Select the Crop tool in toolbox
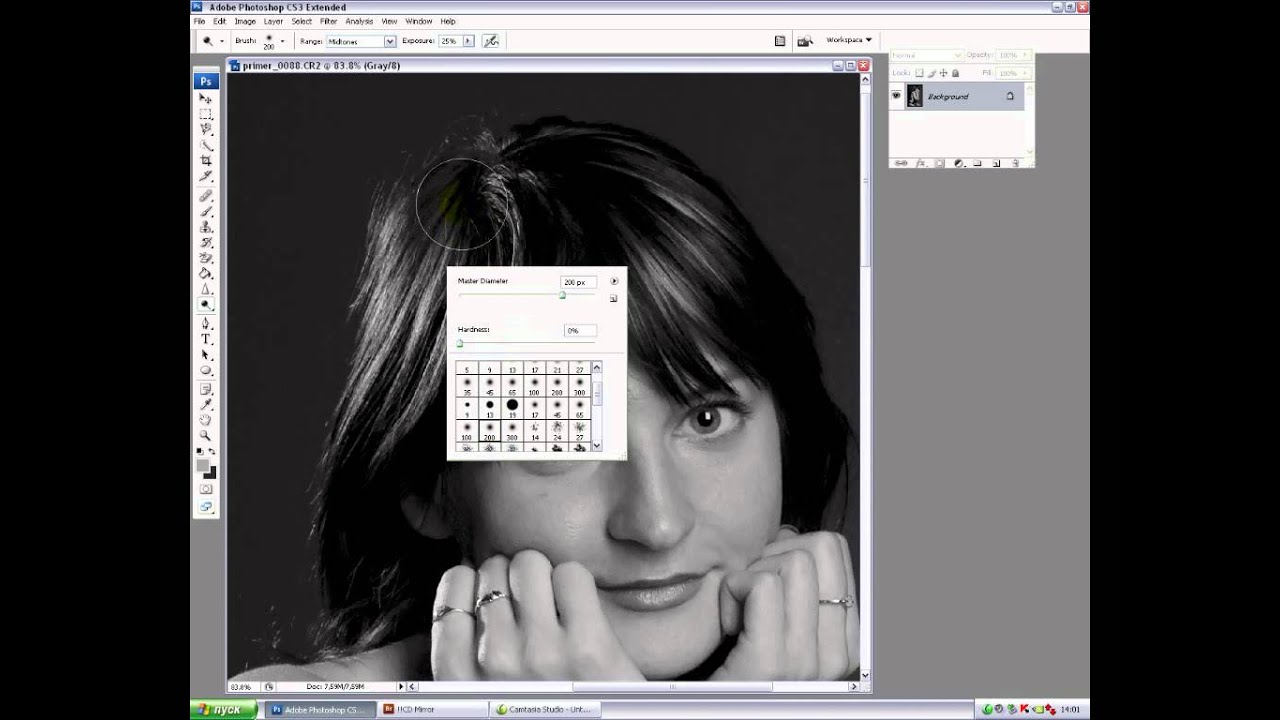This screenshot has height=720, width=1280. point(206,161)
